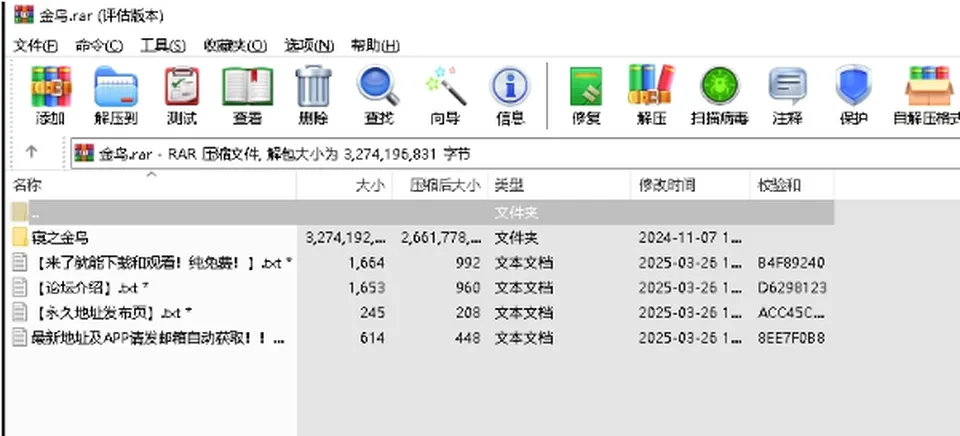Sort by the 修改时间 column header
The image size is (960, 436).
coord(691,186)
